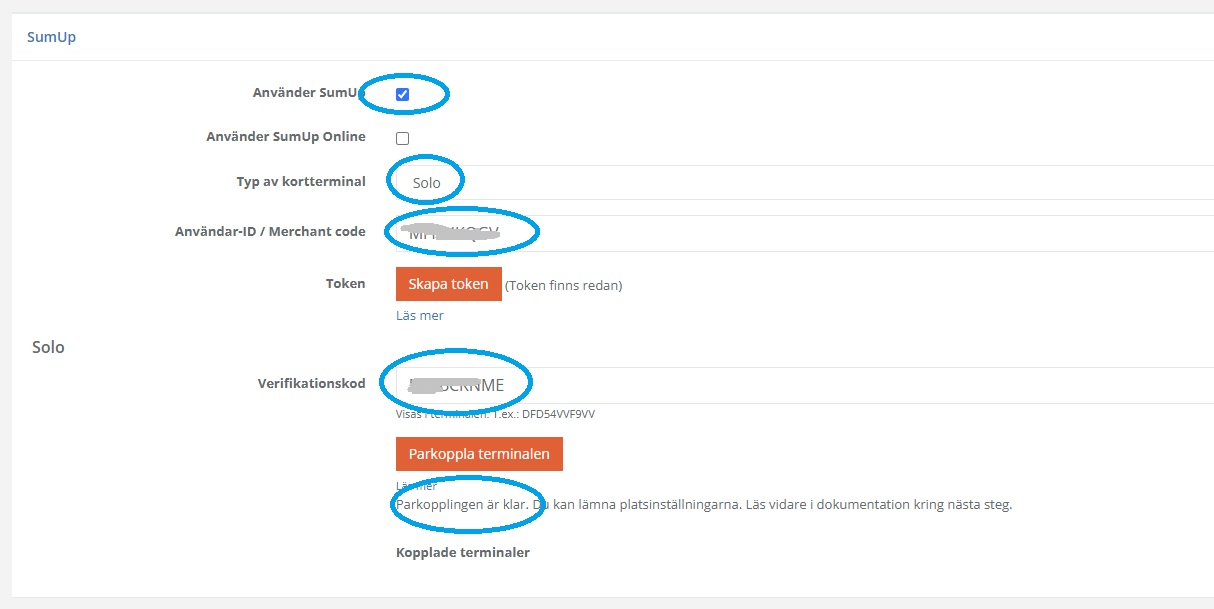The width and height of the screenshot is (1214, 609).
Task: Click the Kopplade terminaler heading
Action: coord(463,552)
